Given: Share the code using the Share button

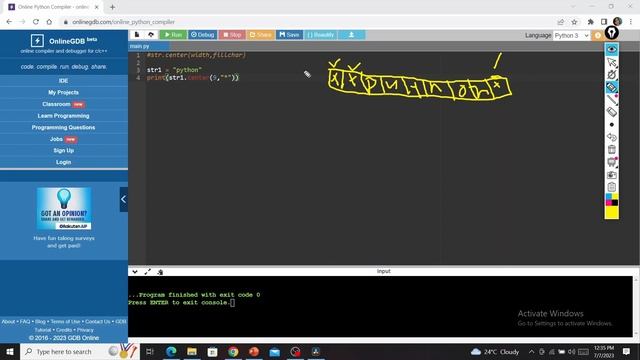Looking at the screenshot, I should [x=260, y=35].
